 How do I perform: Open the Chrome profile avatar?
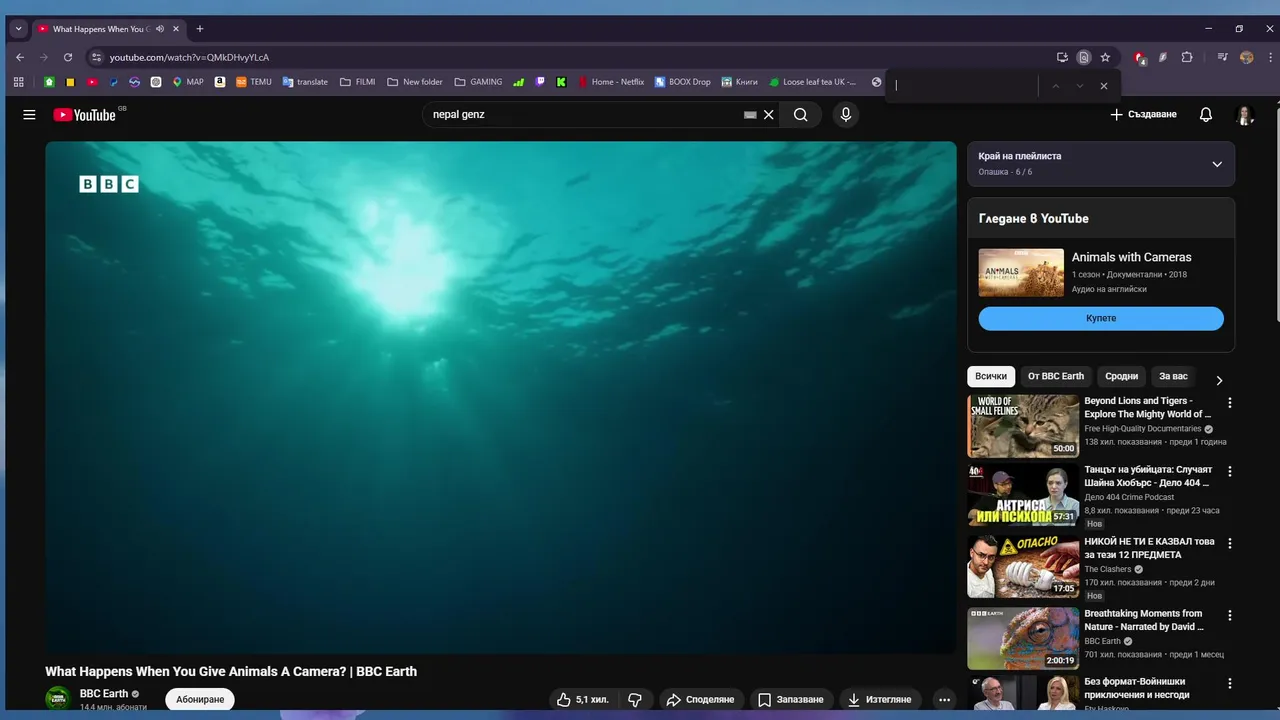pyautogui.click(x=1246, y=57)
